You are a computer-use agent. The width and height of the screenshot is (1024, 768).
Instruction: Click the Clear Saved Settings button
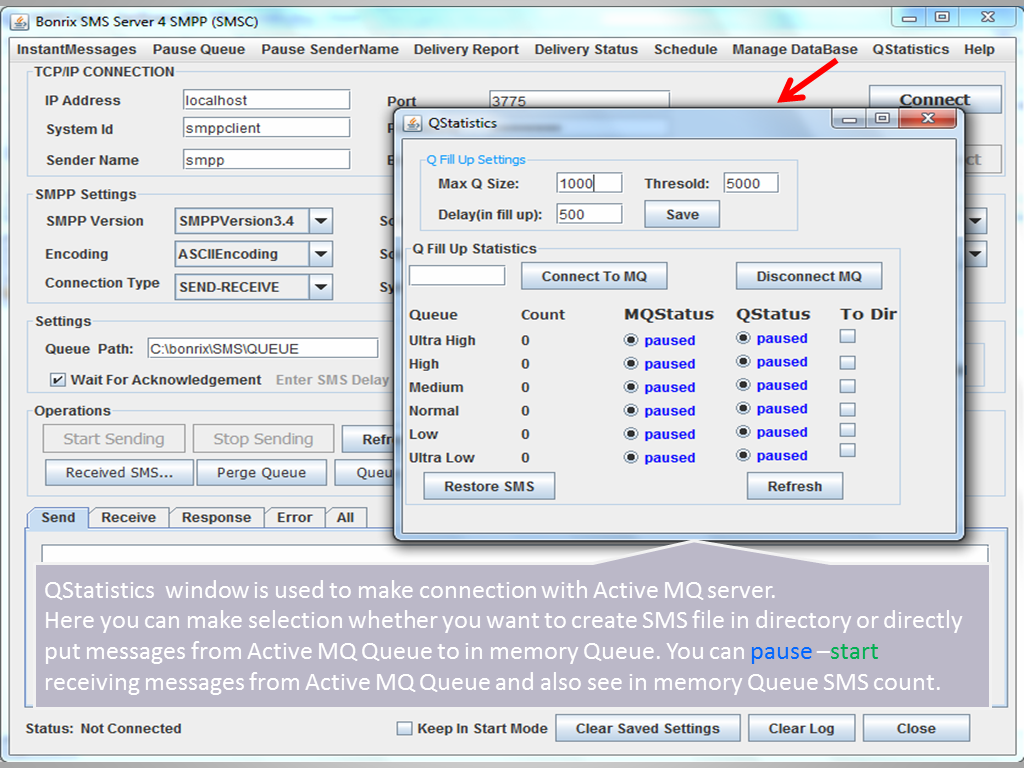pos(648,728)
